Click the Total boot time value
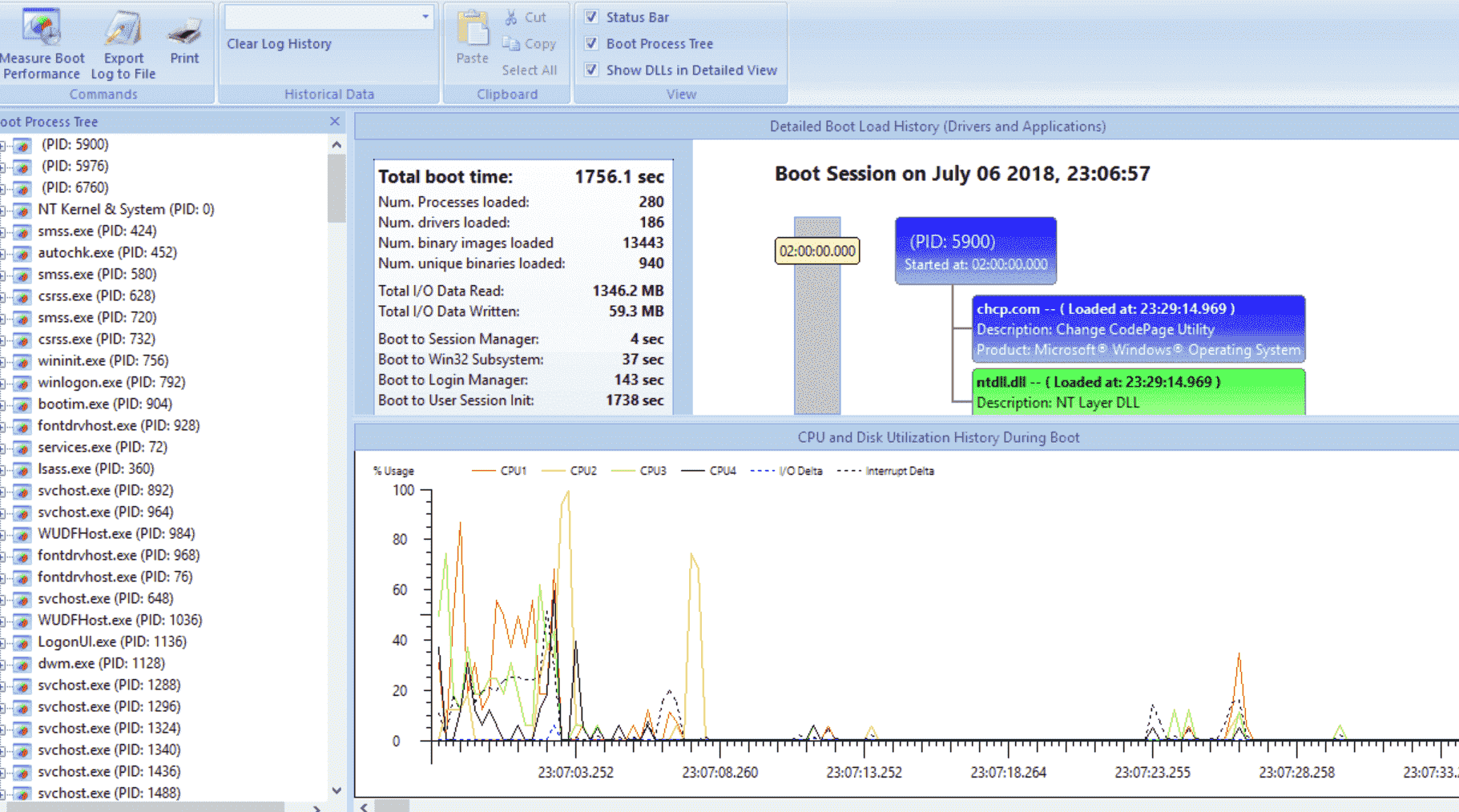 point(619,177)
